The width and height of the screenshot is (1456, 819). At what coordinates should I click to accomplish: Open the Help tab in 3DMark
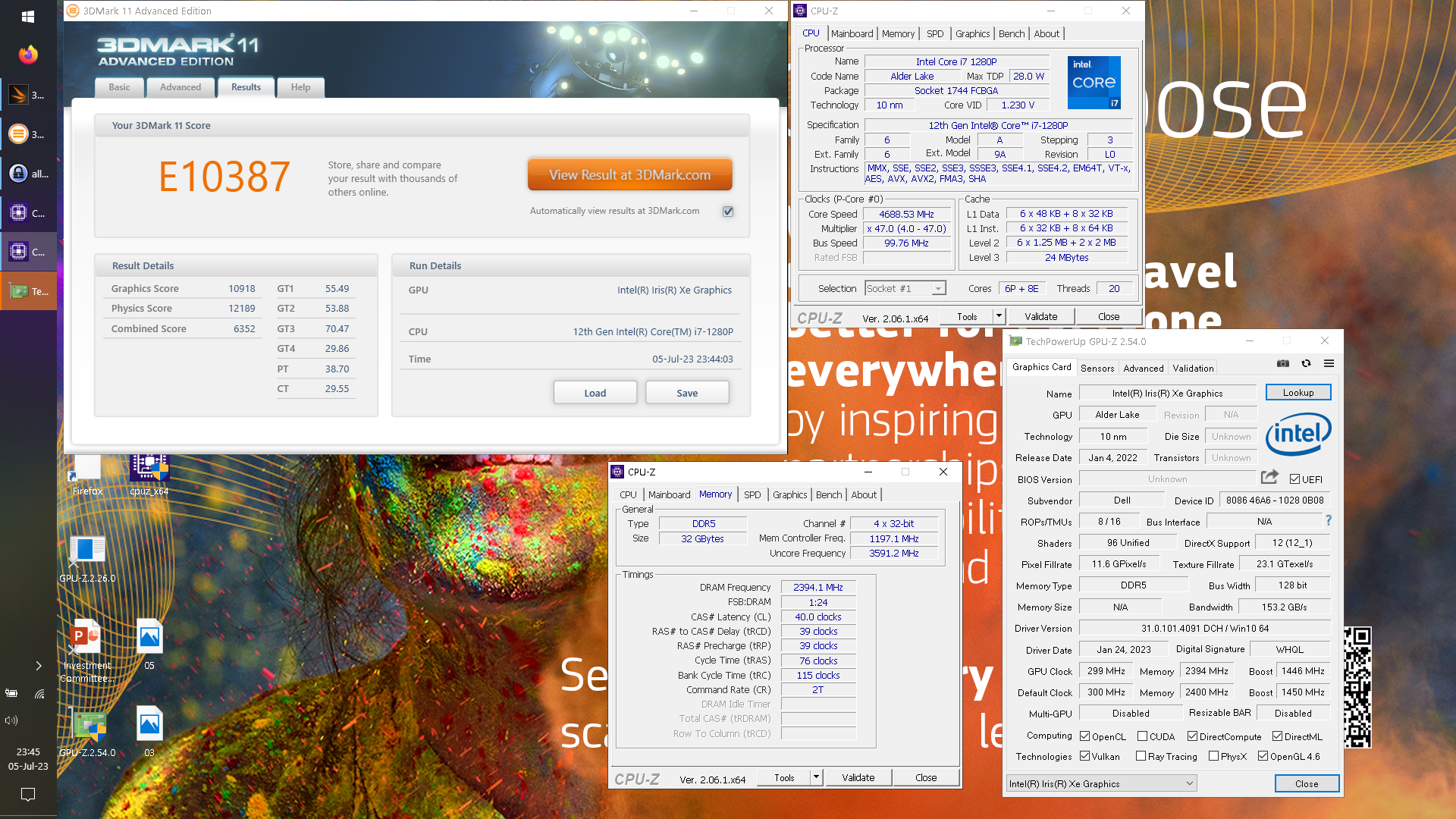point(300,87)
